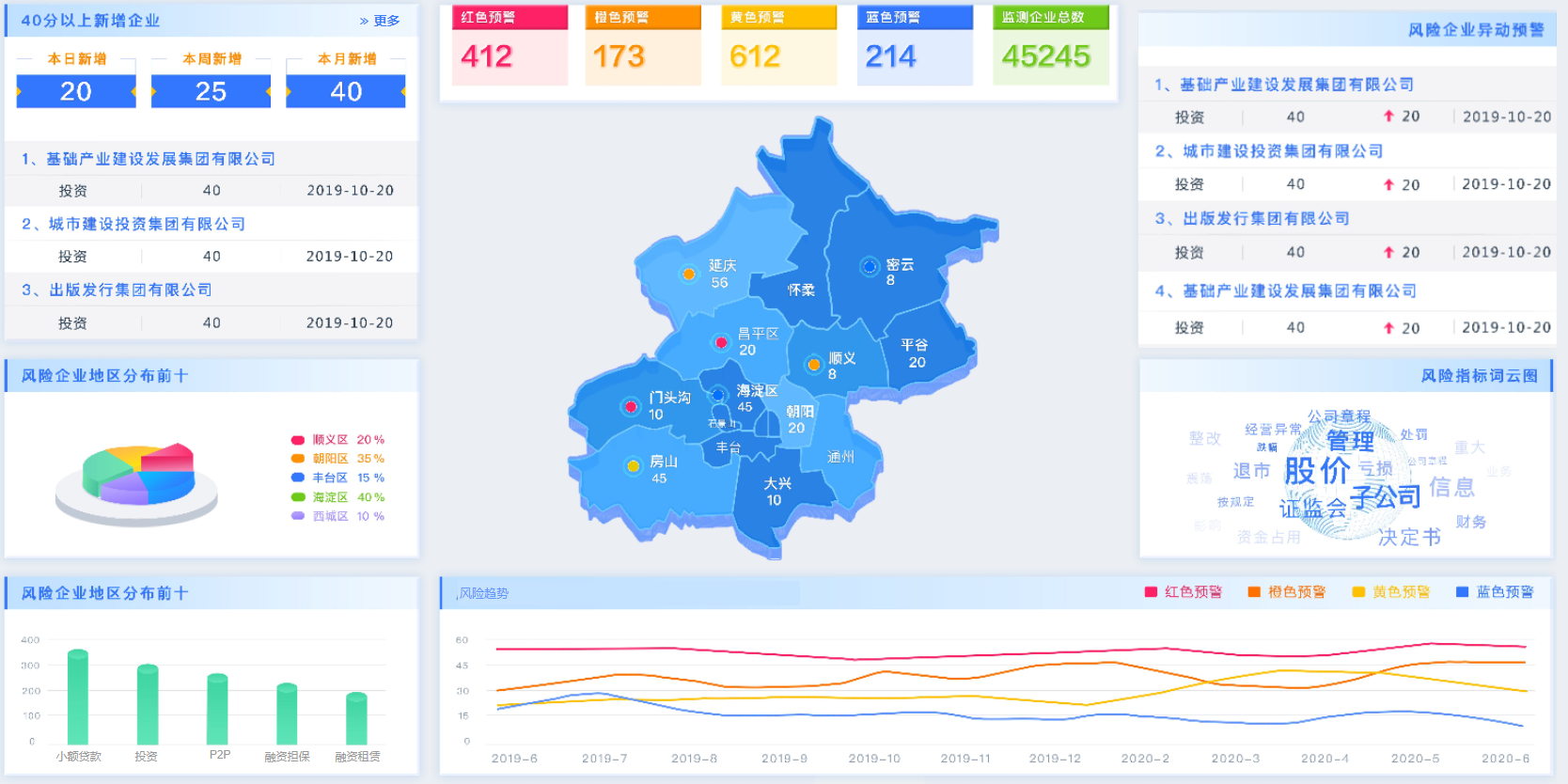Click the red marker at 门头沟 on map
The image size is (1568, 784).
631,407
